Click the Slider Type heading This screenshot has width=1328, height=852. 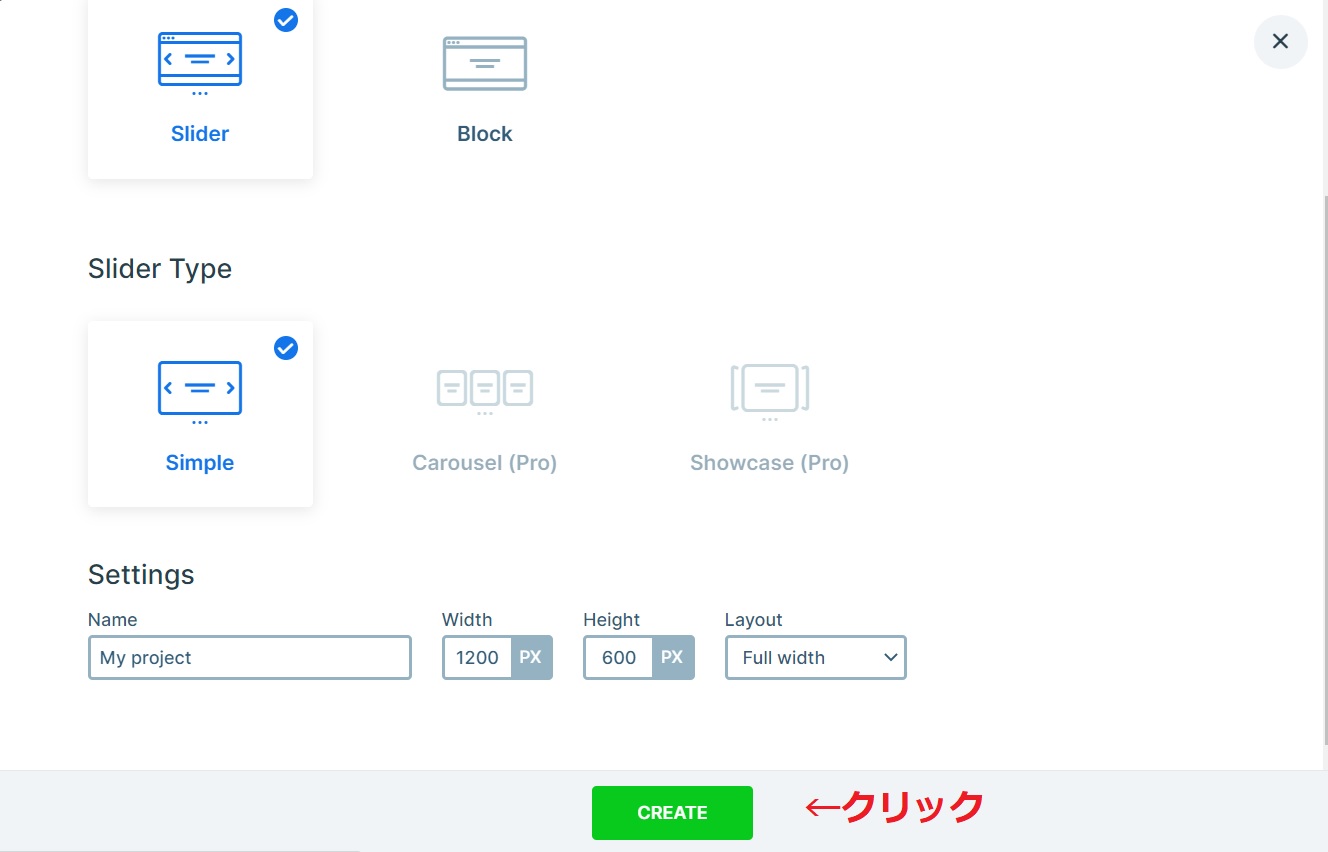click(160, 269)
